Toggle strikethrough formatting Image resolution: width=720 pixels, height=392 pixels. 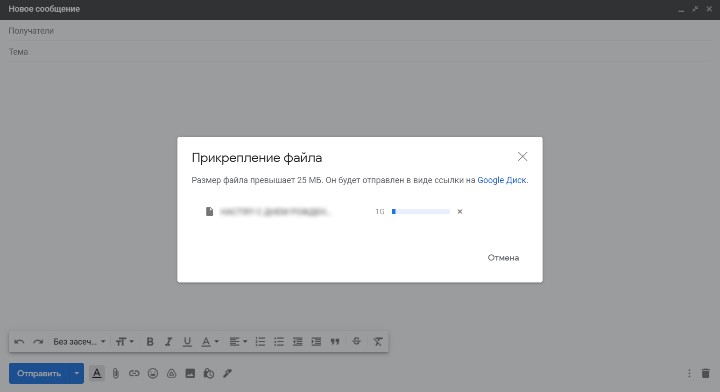[x=356, y=341]
